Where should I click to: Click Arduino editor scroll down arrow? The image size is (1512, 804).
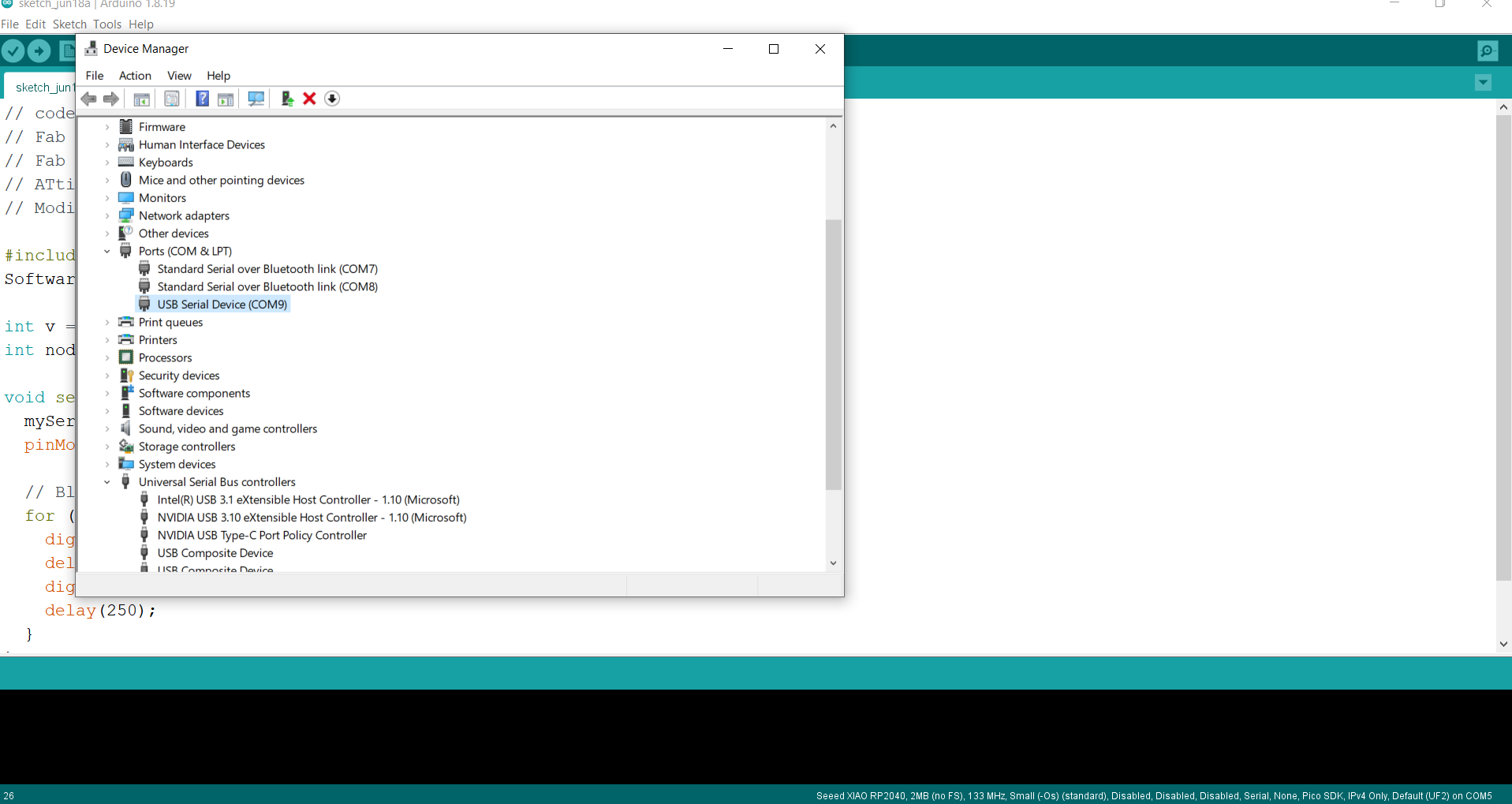click(x=1503, y=644)
